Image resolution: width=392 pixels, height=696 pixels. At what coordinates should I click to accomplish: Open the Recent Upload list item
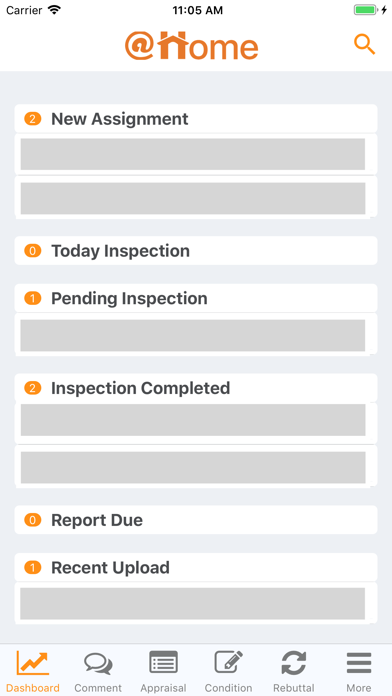click(193, 604)
